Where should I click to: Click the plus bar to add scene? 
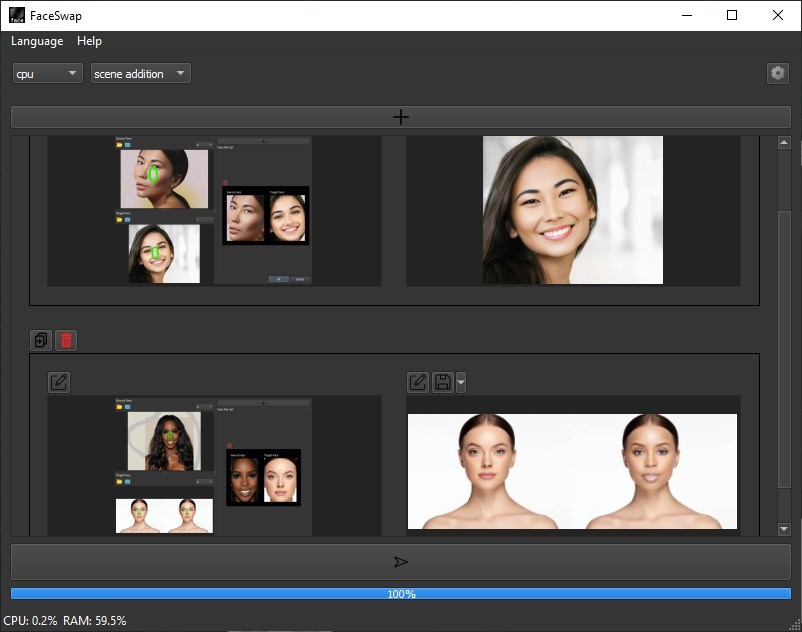pyautogui.click(x=400, y=117)
